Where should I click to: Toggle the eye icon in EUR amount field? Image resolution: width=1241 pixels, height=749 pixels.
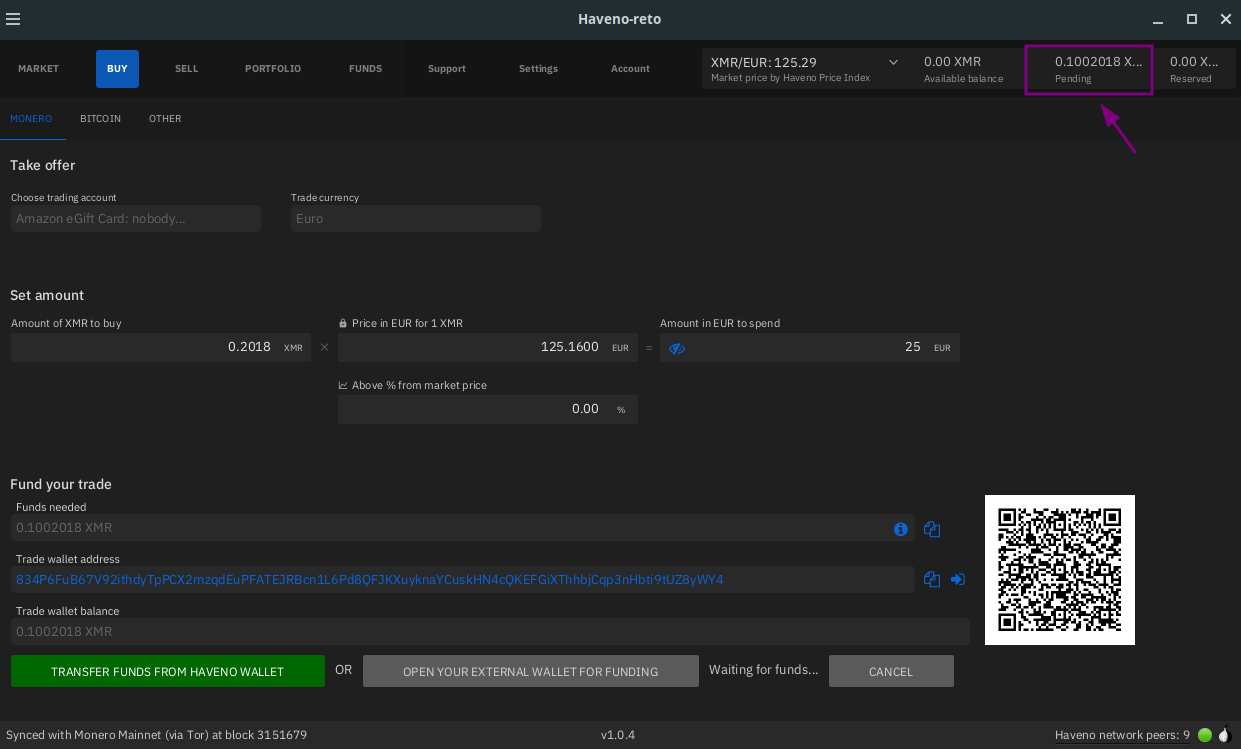tap(677, 348)
